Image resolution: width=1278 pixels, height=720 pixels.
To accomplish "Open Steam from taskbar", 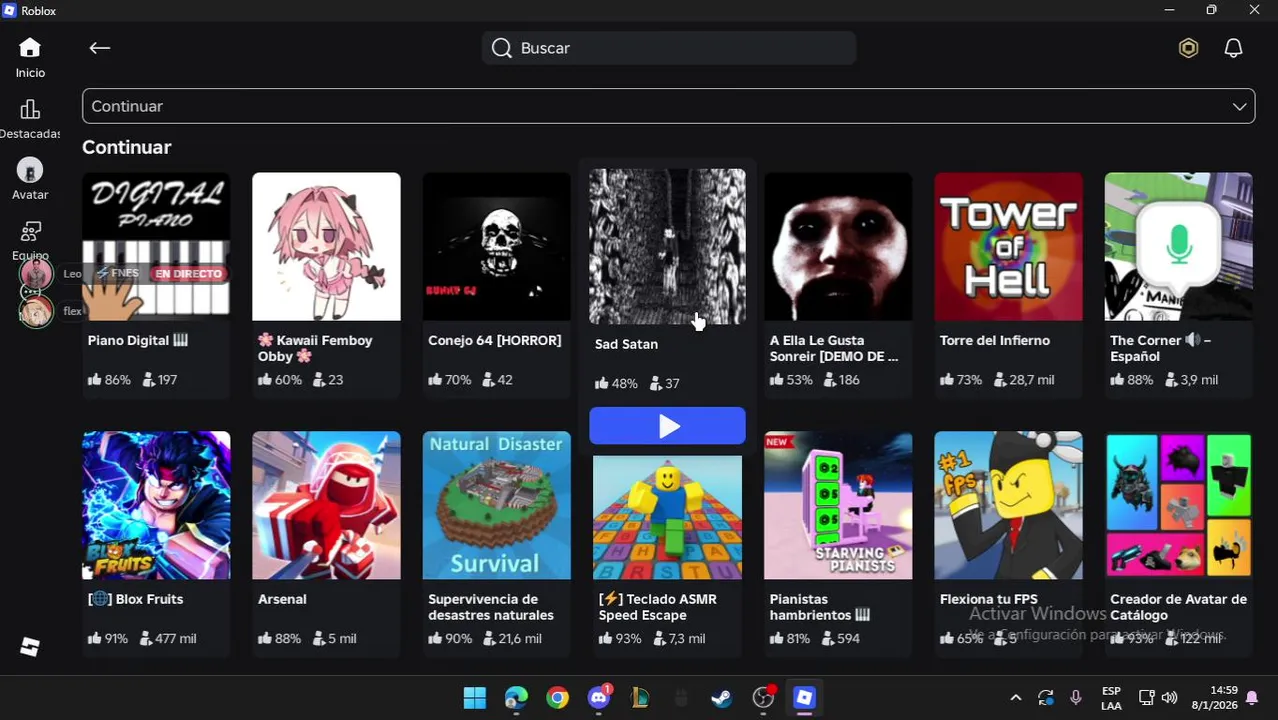I will click(721, 698).
